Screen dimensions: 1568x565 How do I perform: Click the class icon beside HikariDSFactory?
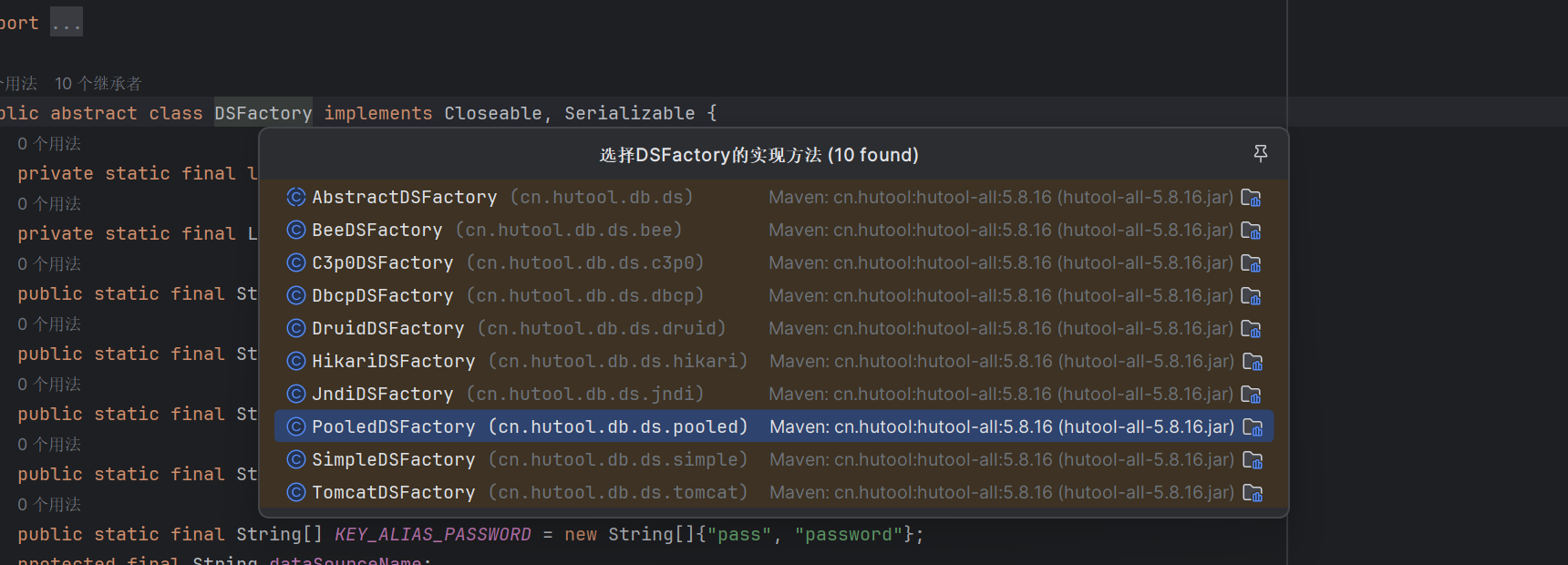coord(296,361)
